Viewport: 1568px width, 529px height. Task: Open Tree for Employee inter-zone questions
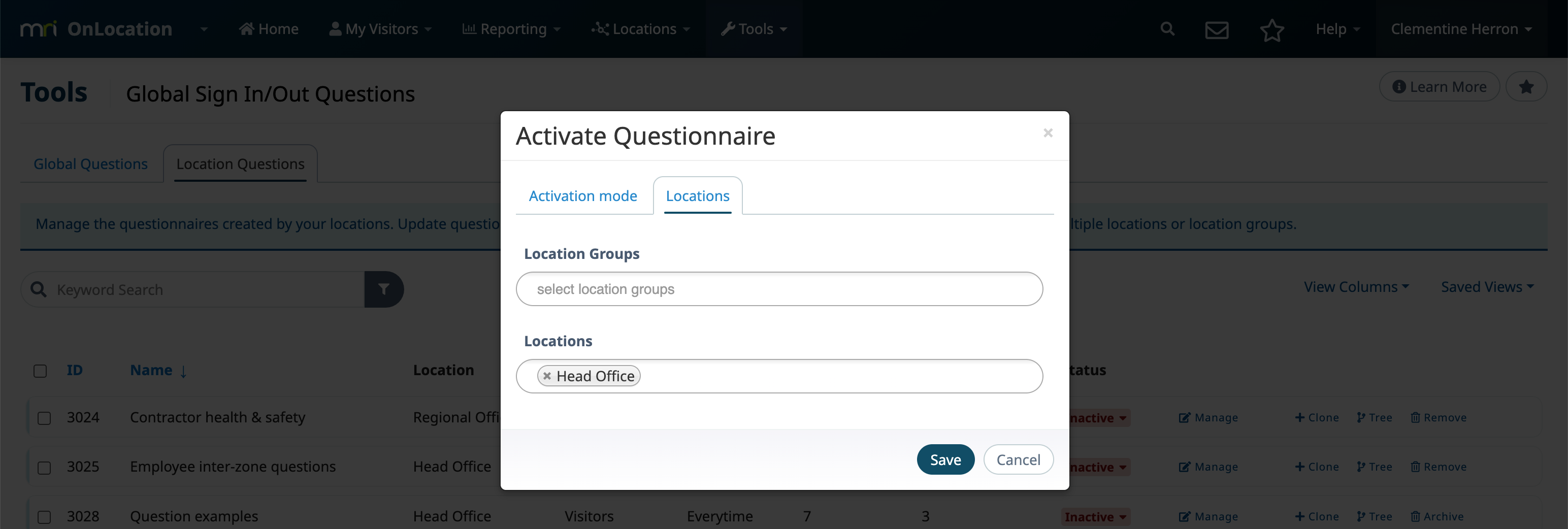tap(1374, 467)
